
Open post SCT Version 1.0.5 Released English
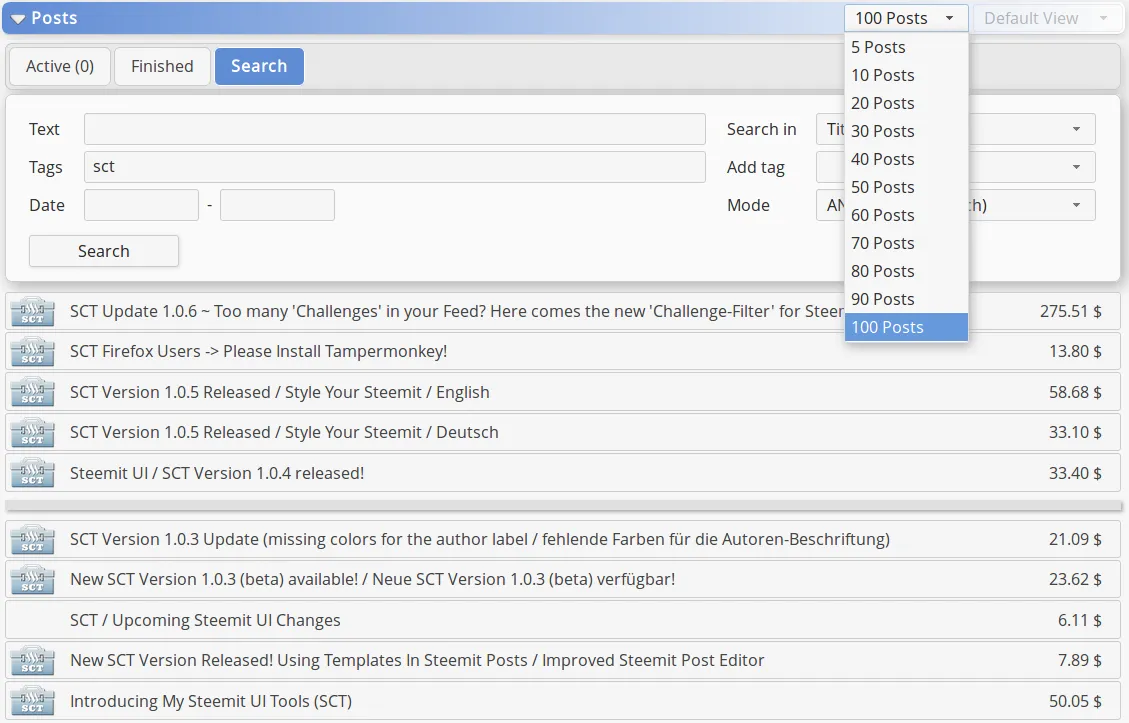279,392
